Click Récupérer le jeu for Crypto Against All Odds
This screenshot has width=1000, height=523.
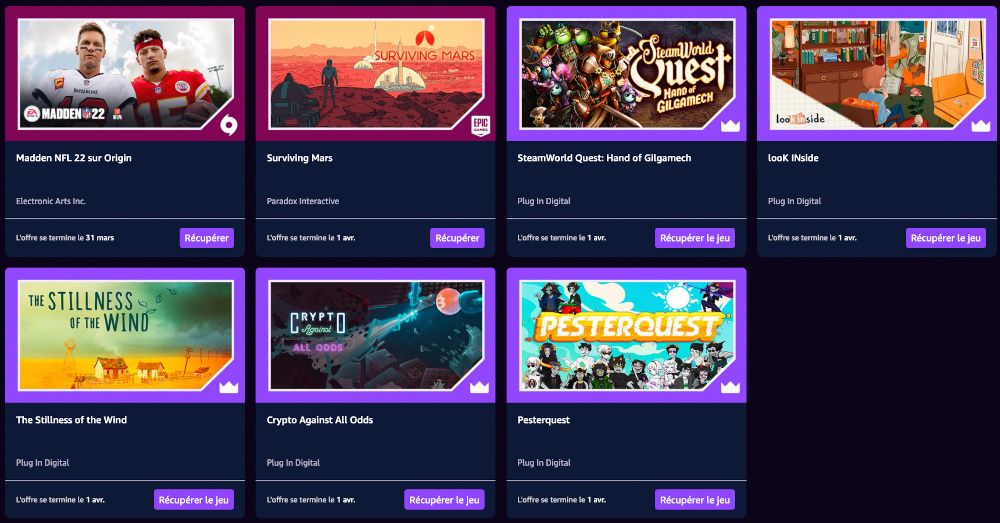click(x=445, y=500)
